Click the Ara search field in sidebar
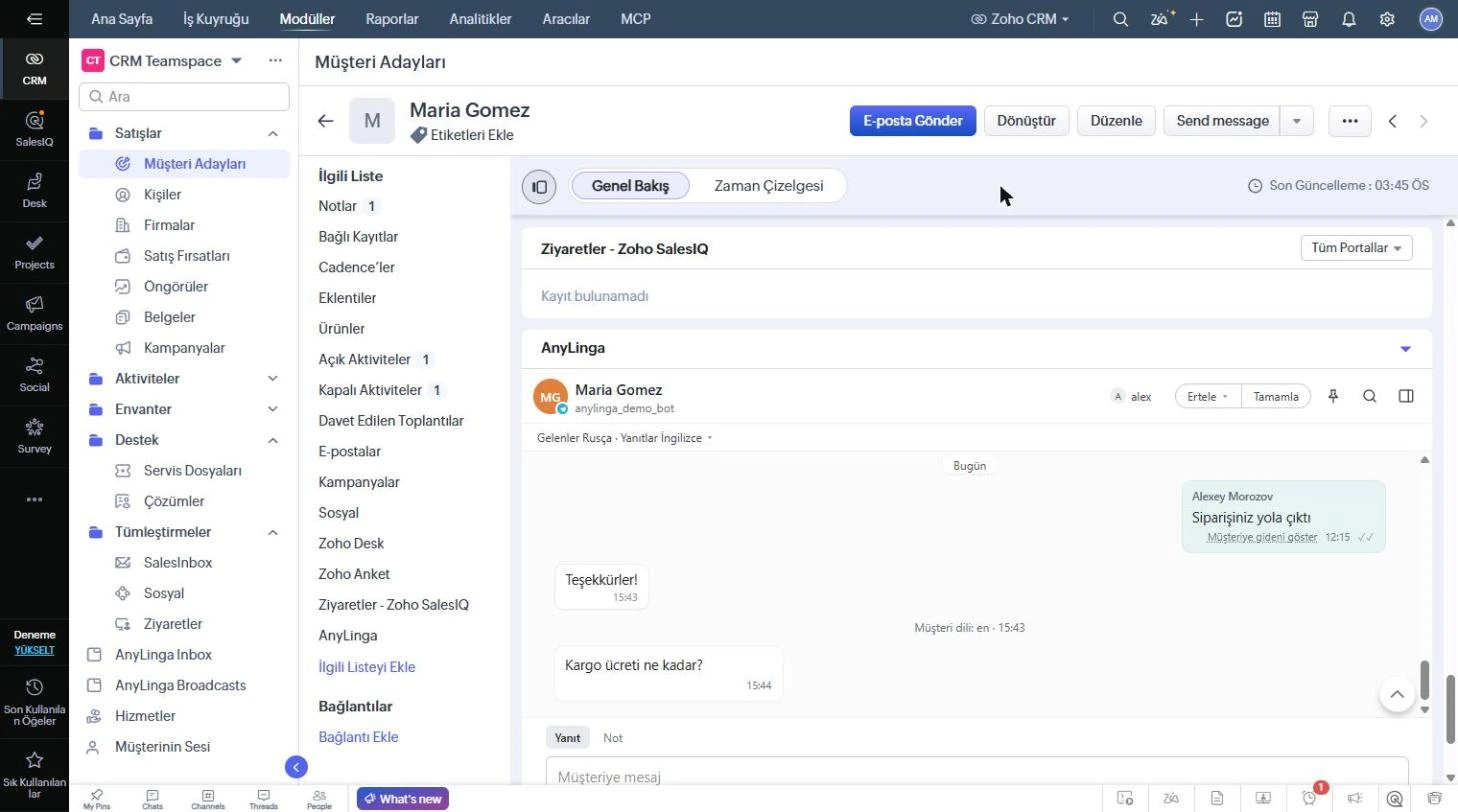 [184, 97]
